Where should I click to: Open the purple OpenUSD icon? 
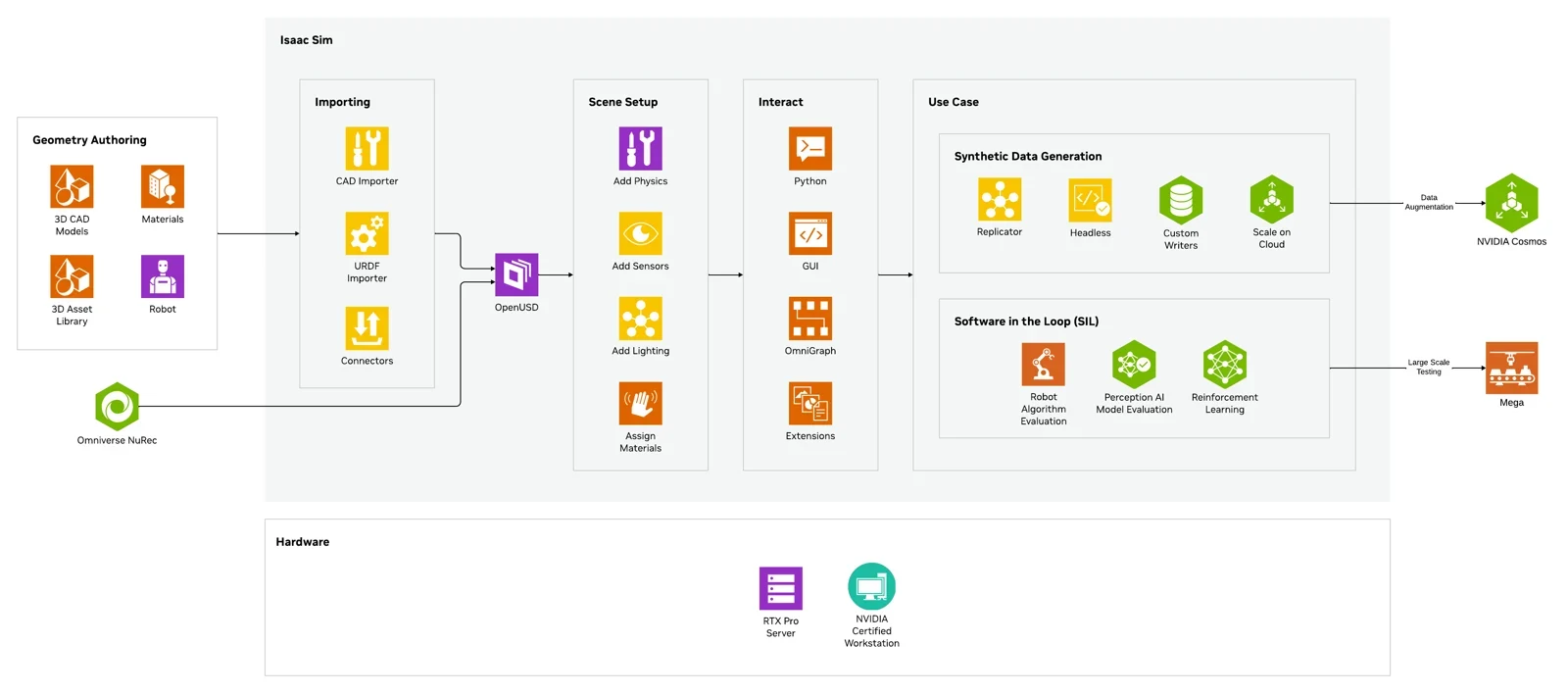click(516, 274)
